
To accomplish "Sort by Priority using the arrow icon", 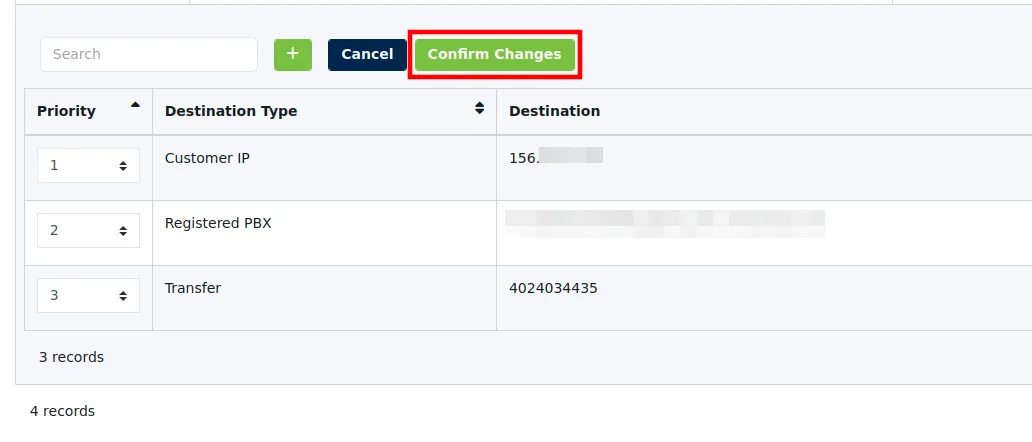I will [136, 105].
